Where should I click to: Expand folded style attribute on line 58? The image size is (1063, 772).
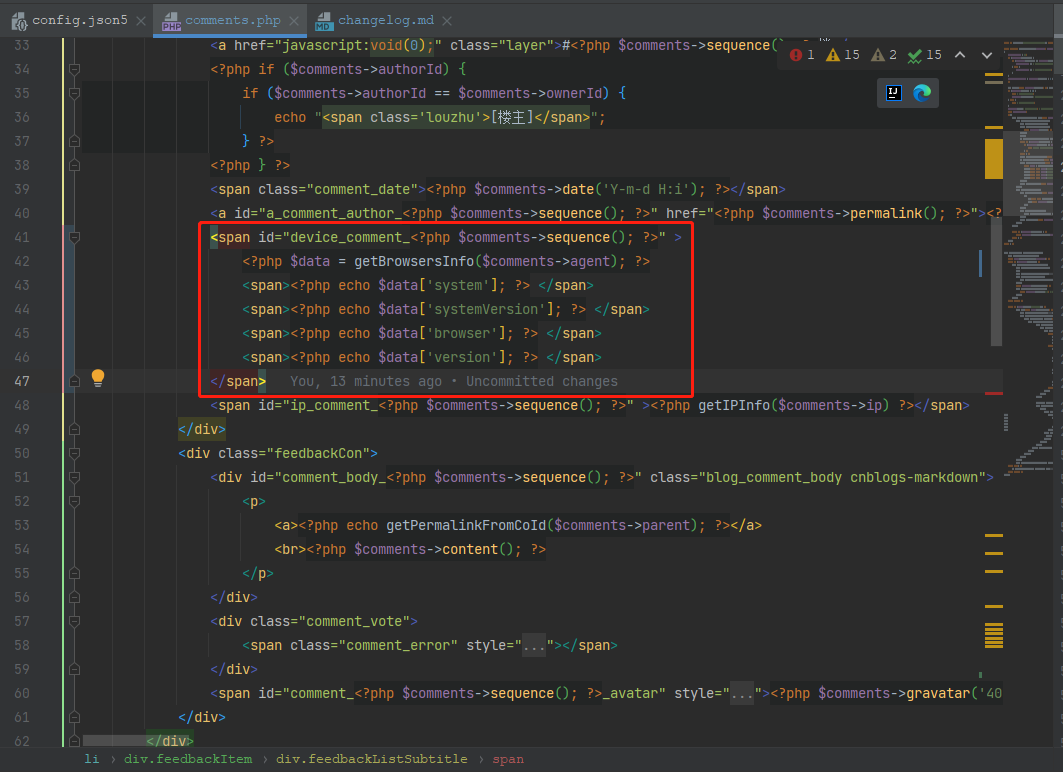point(534,645)
